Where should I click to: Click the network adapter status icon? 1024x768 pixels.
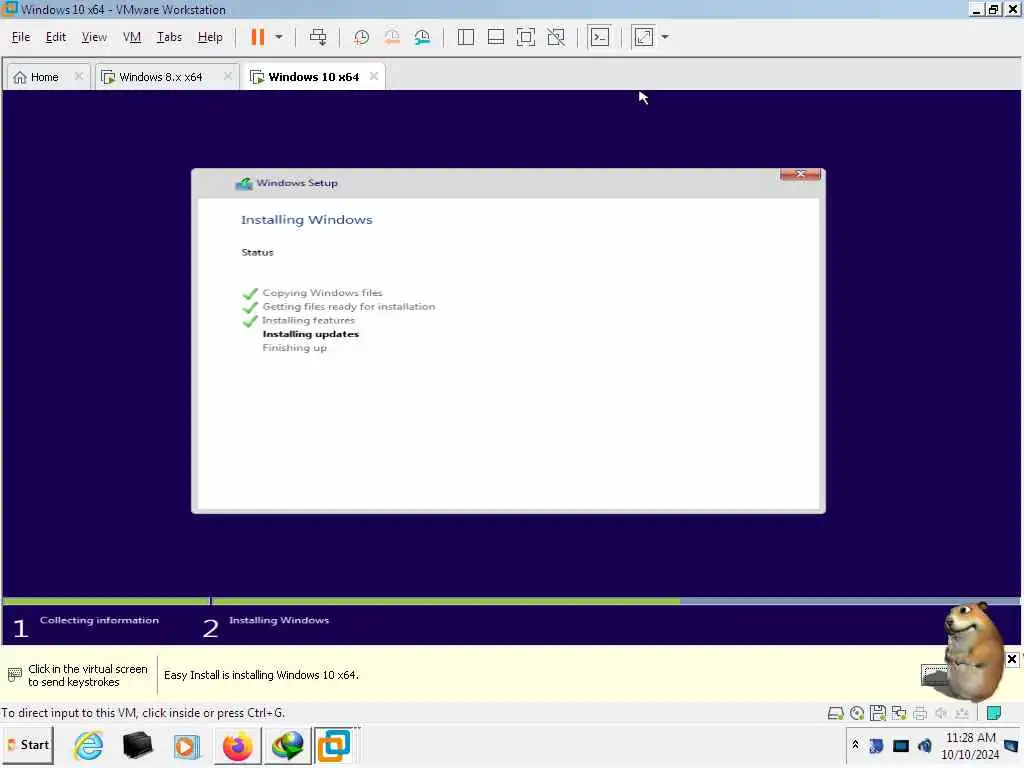pos(899,713)
